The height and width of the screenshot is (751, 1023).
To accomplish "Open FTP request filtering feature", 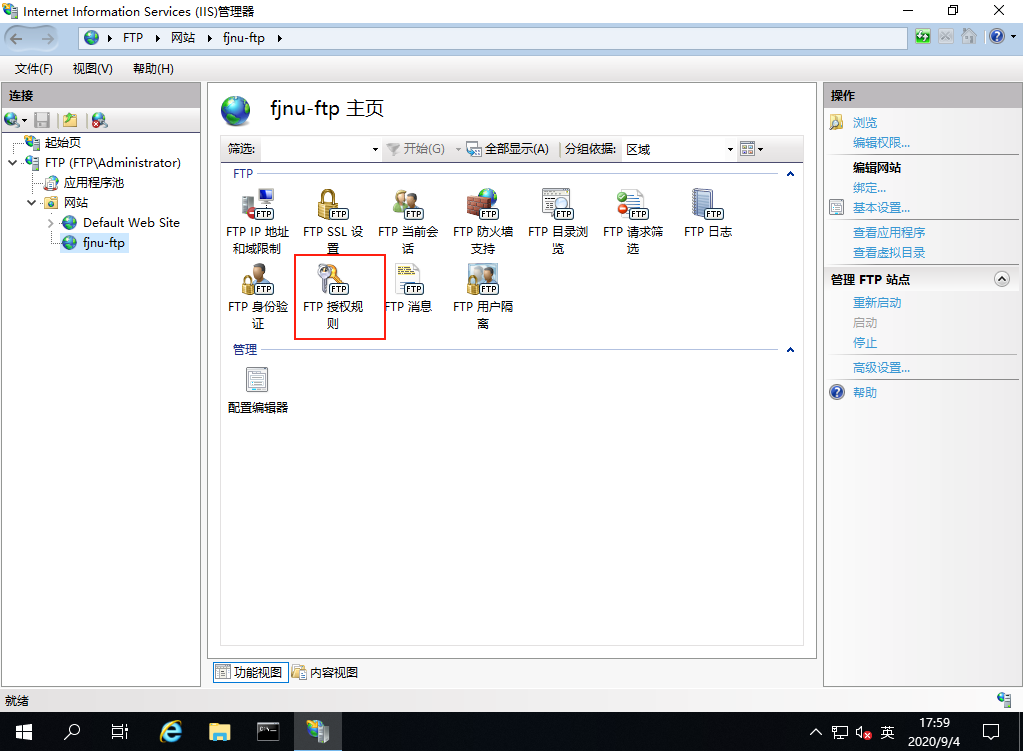I will (633, 222).
